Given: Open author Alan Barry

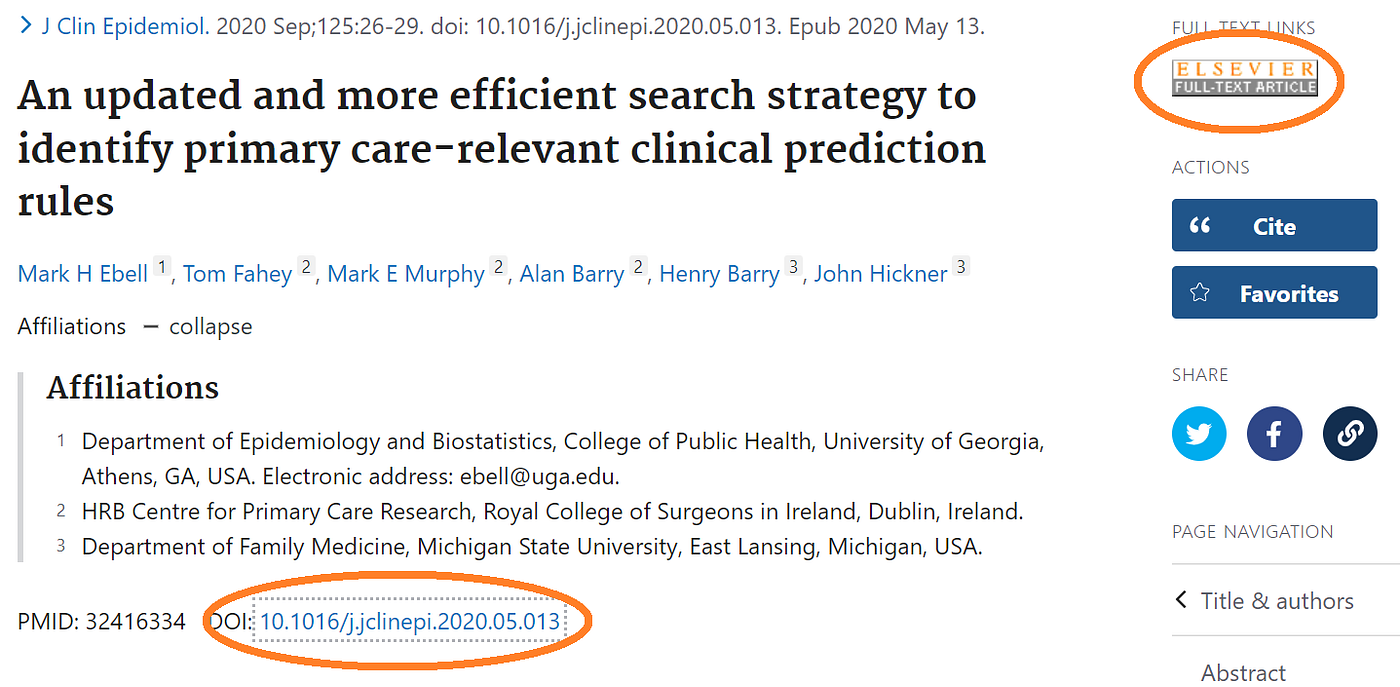Looking at the screenshot, I should (571, 273).
